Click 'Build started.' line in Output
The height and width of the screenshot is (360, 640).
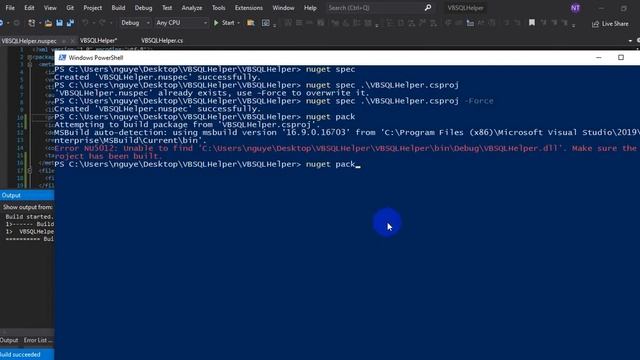click(29, 217)
